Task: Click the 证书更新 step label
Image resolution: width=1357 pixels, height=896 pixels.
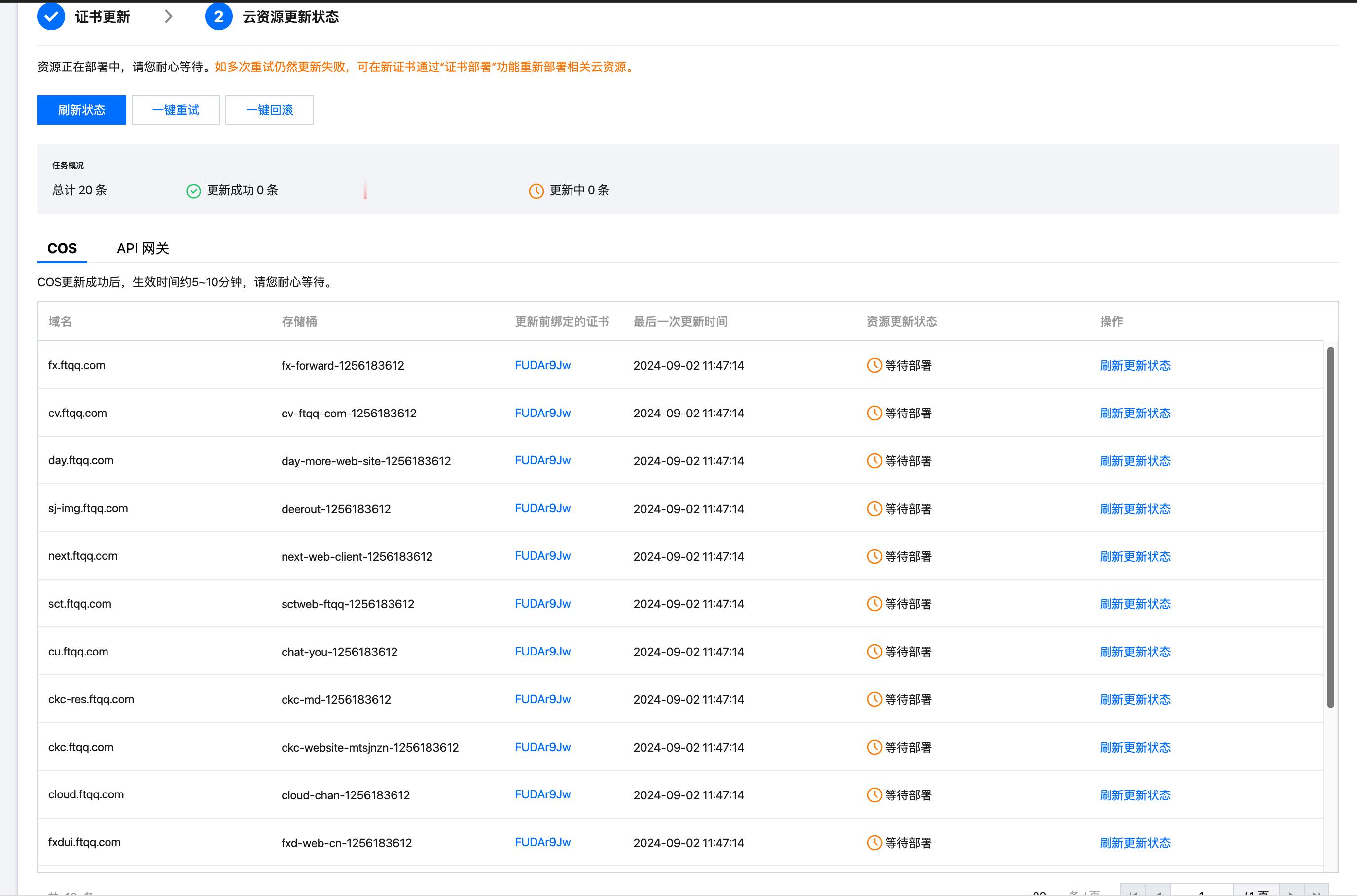Action: pyautogui.click(x=103, y=17)
